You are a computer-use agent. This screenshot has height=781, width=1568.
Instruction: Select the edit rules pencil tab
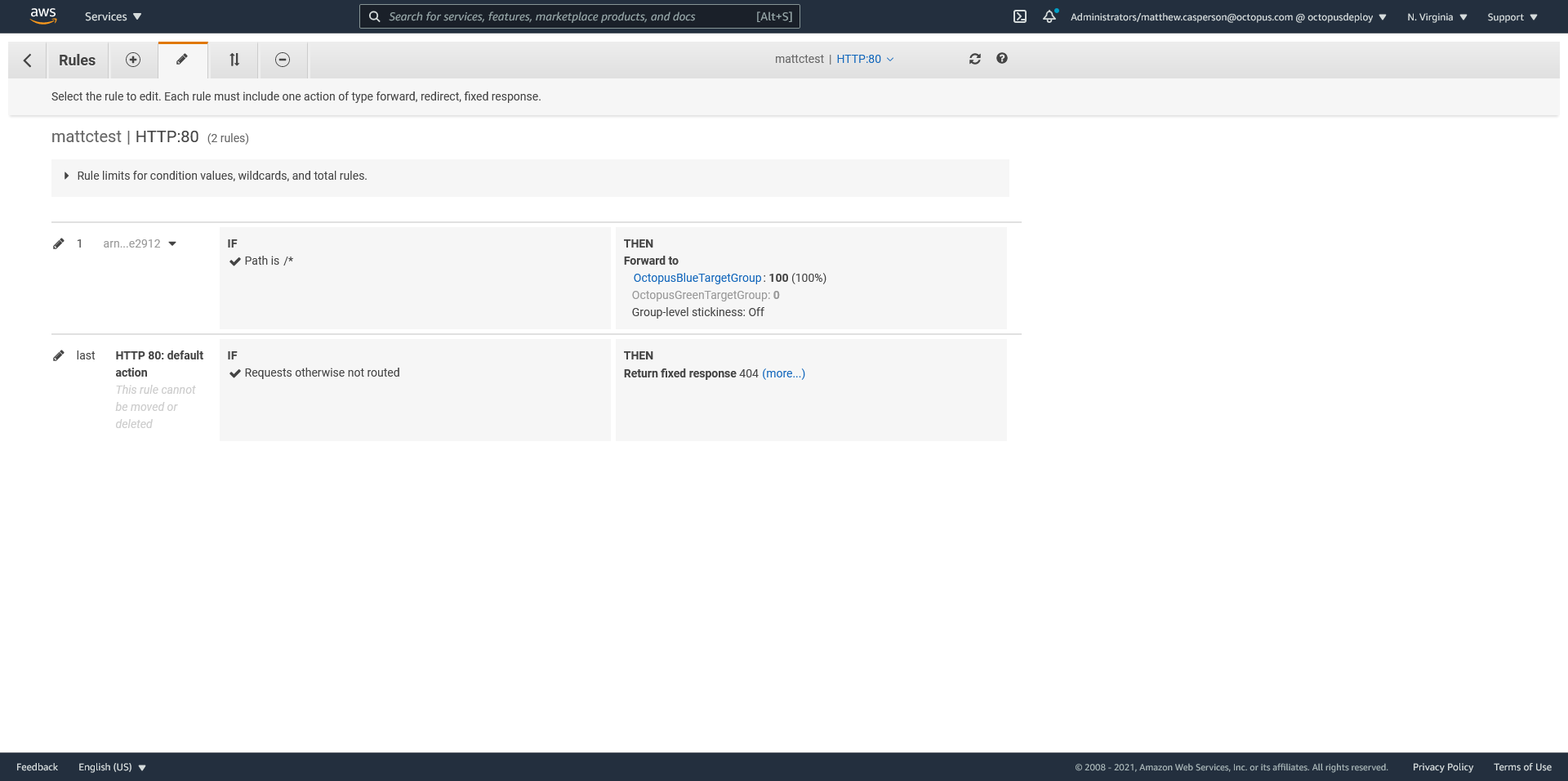tap(182, 60)
